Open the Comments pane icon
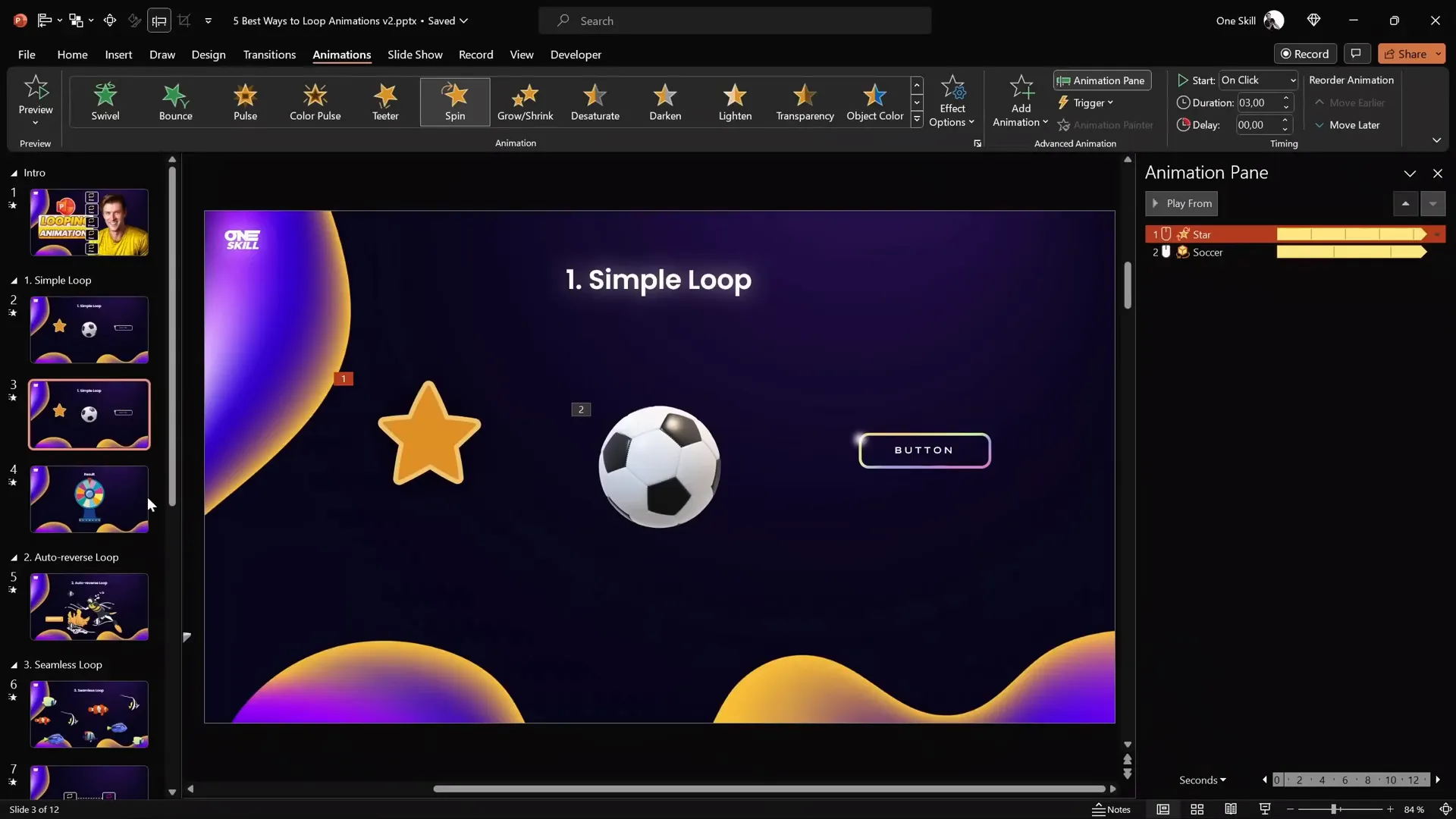The image size is (1456, 819). click(x=1356, y=54)
